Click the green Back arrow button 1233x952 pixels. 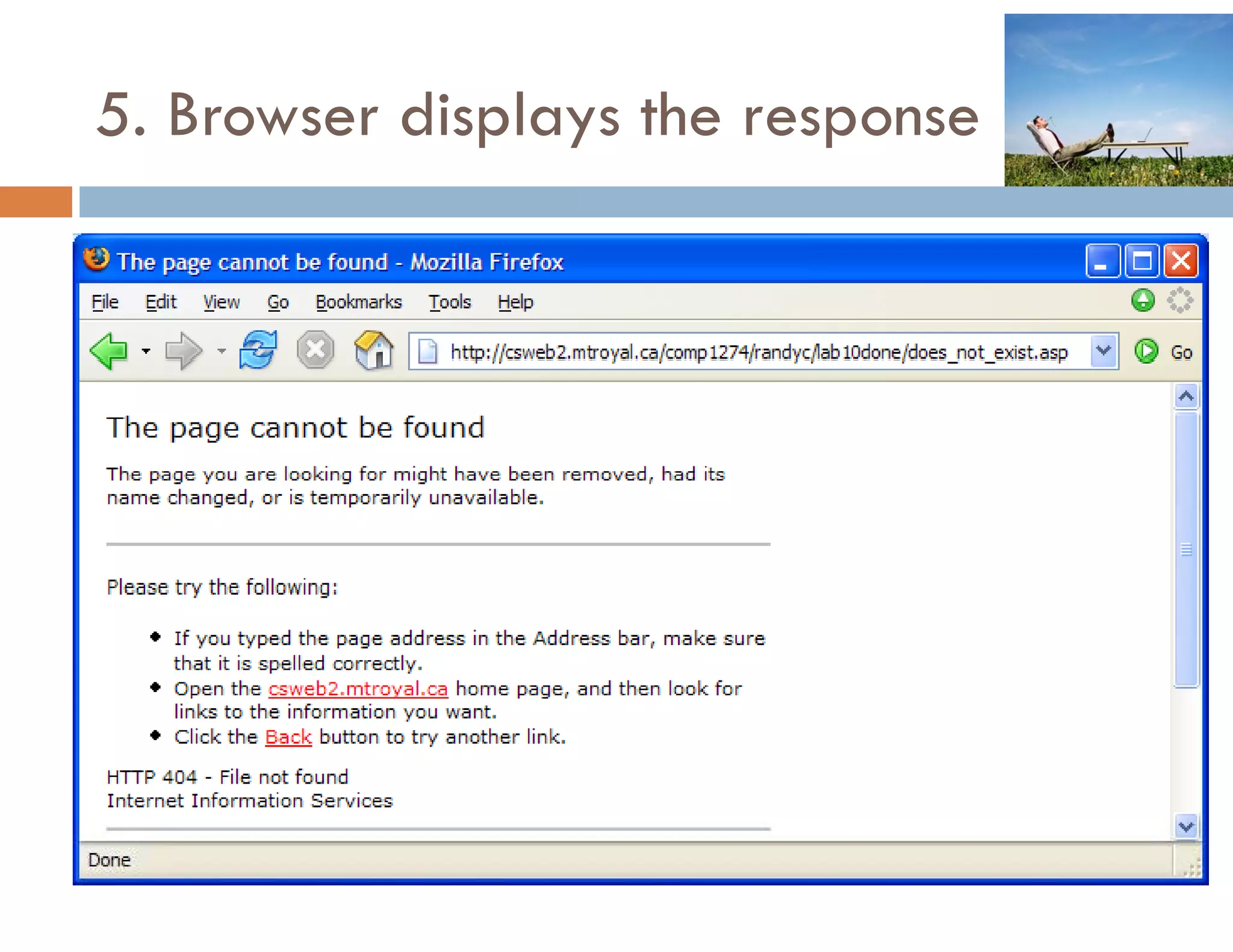coord(109,351)
